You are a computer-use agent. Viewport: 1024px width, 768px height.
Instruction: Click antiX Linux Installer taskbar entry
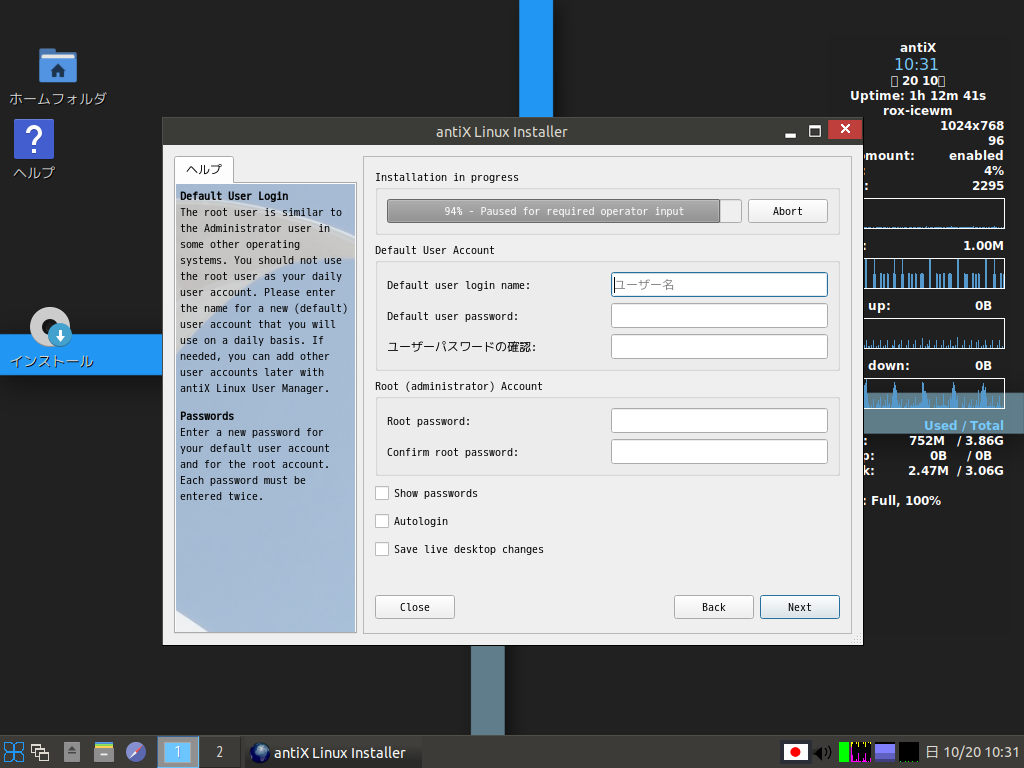(332, 752)
